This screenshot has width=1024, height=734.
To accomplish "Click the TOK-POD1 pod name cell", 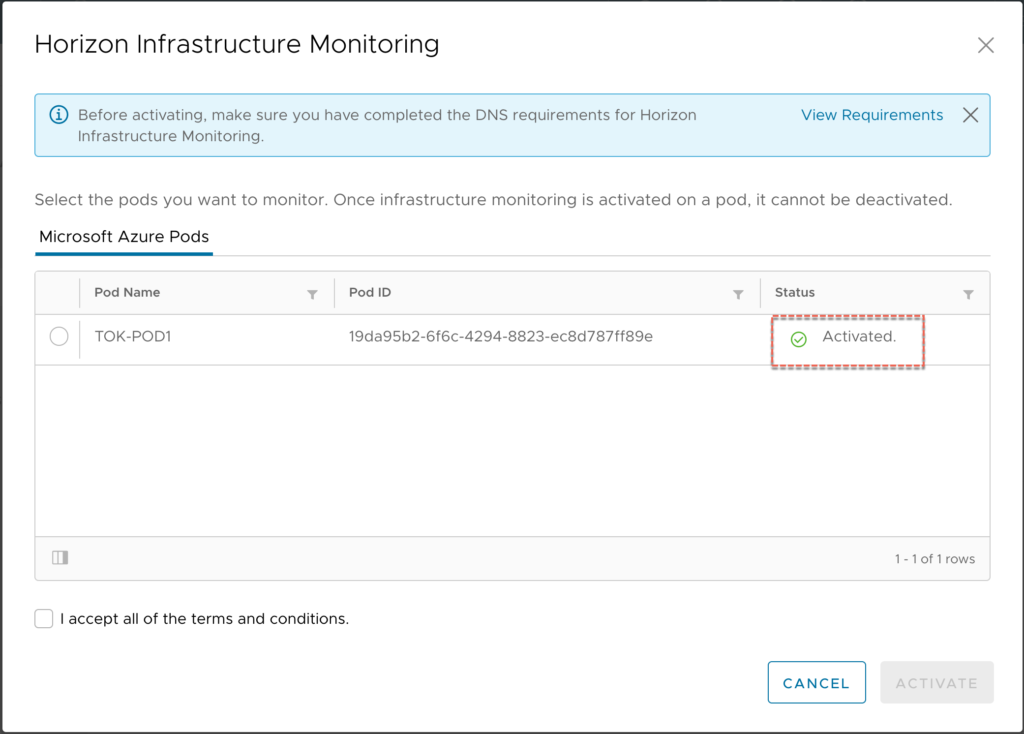I will 133,337.
